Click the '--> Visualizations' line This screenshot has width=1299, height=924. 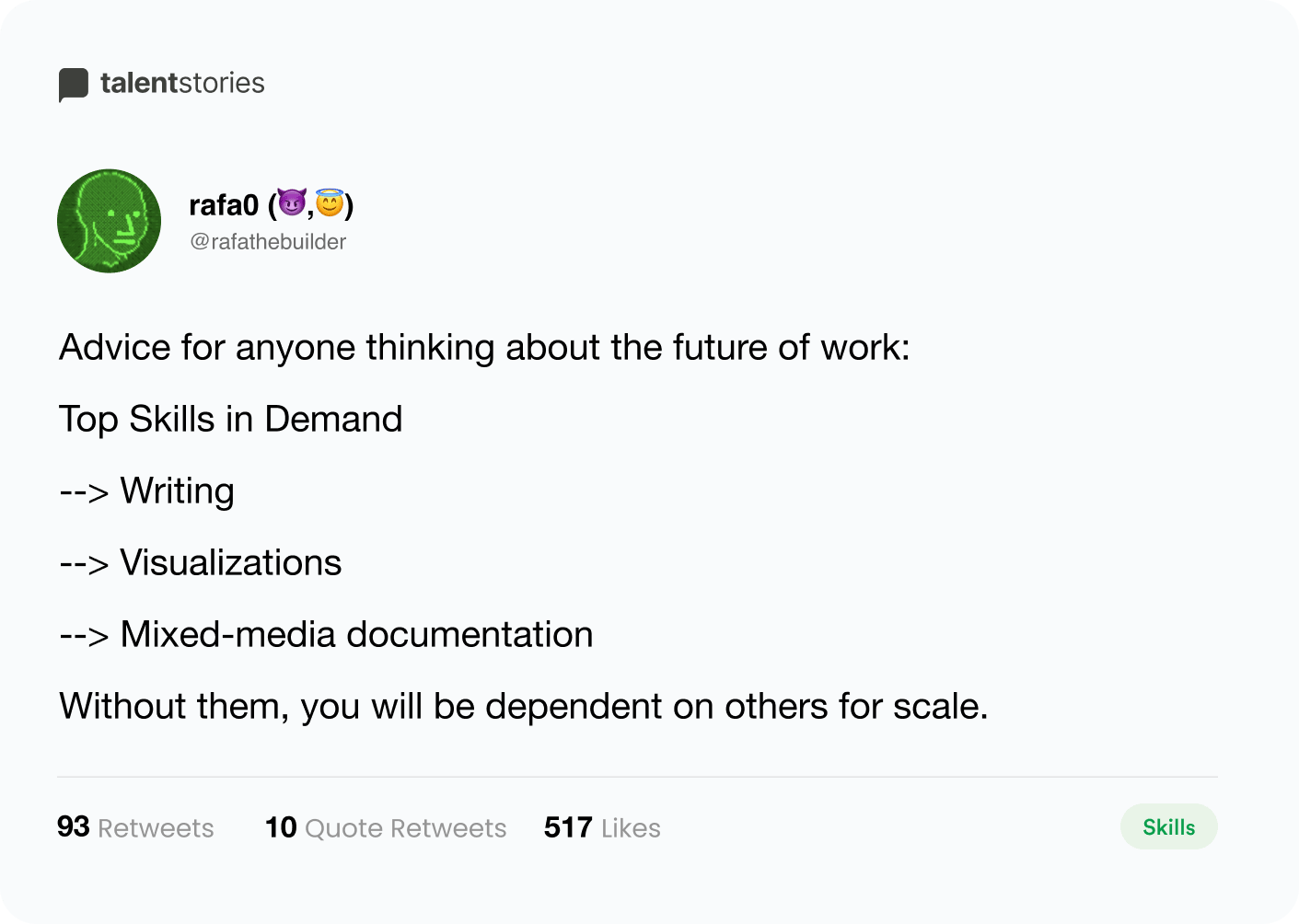coord(201,563)
